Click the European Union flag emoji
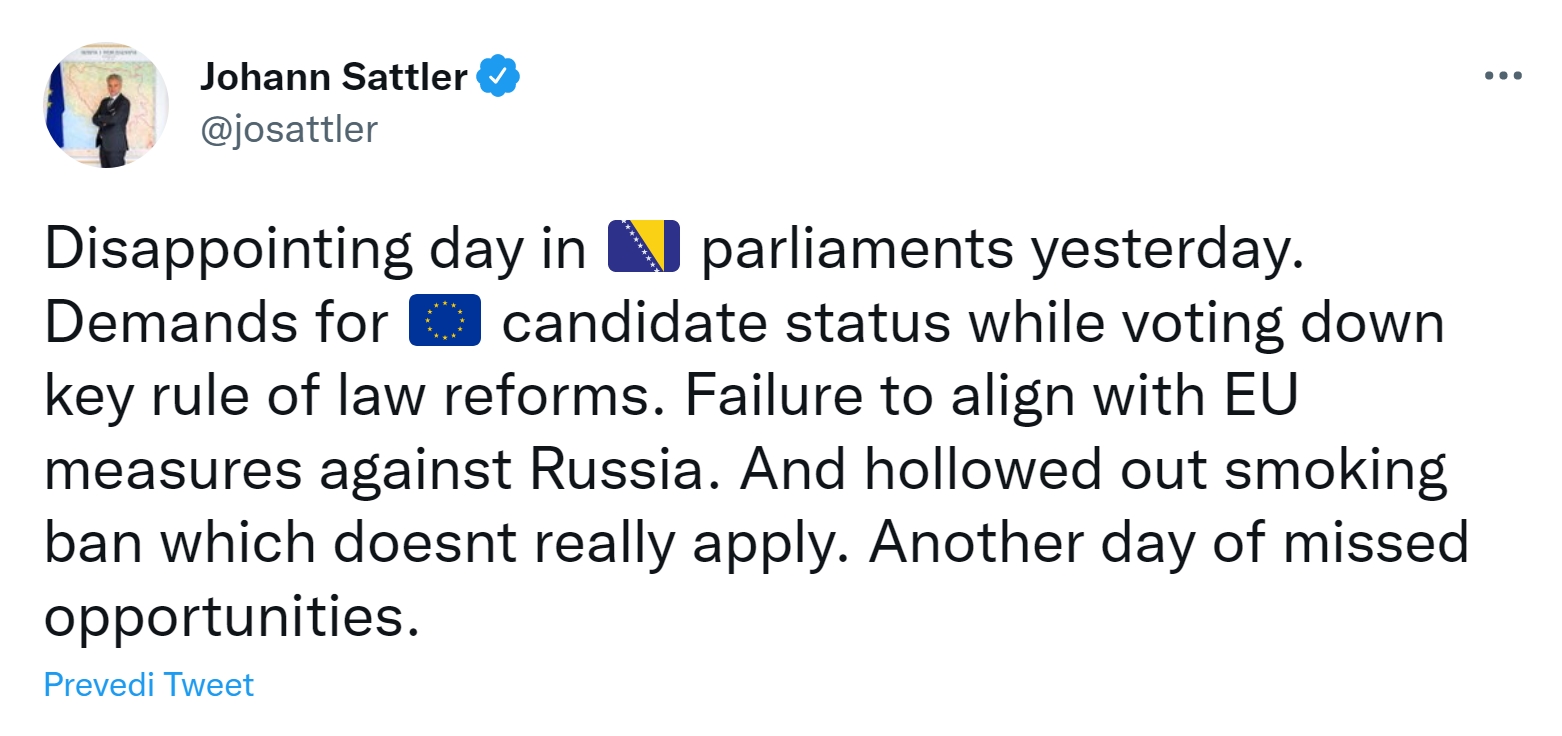Image resolution: width=1562 pixels, height=736 pixels. tap(445, 321)
